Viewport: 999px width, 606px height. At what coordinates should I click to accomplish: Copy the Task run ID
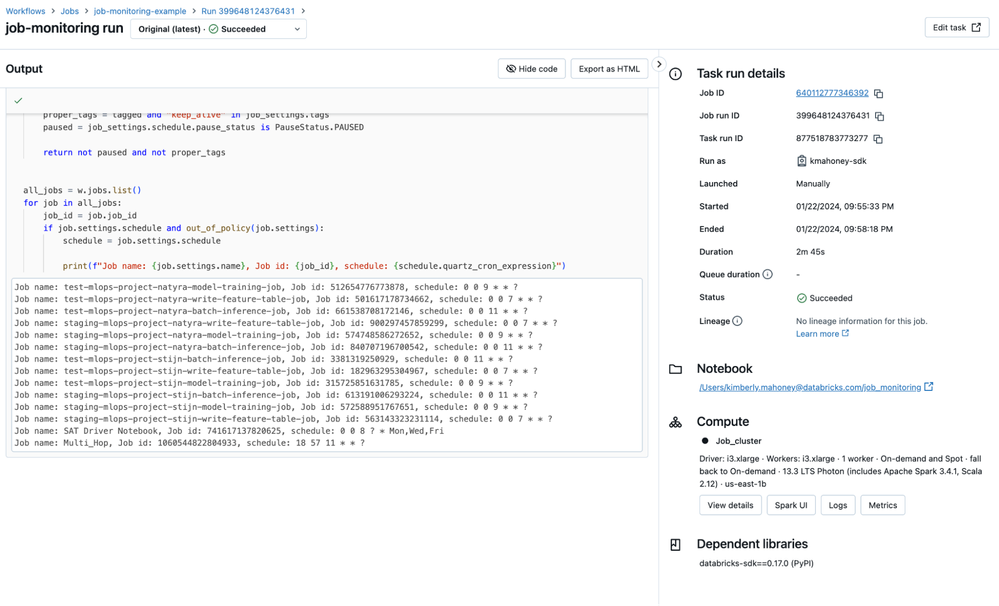(878, 139)
